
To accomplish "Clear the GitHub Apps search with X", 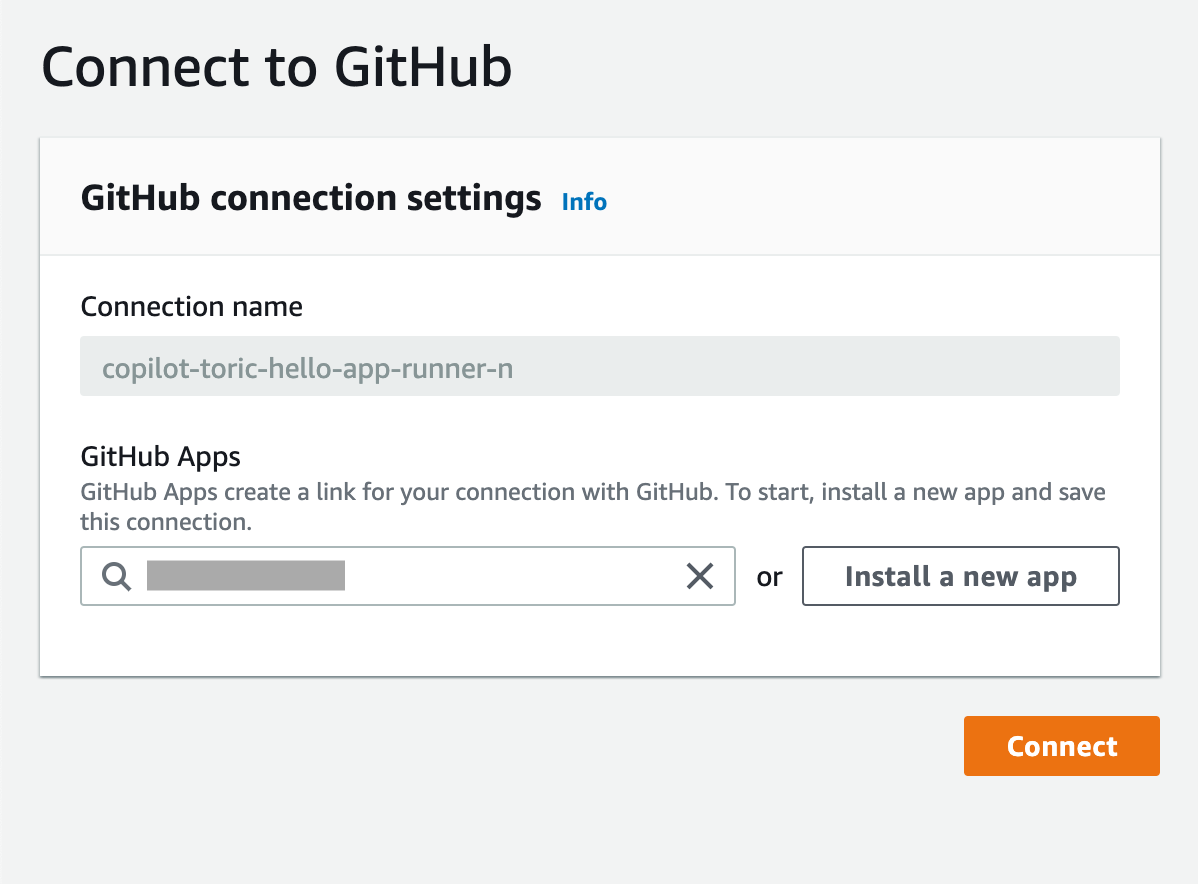I will click(699, 576).
